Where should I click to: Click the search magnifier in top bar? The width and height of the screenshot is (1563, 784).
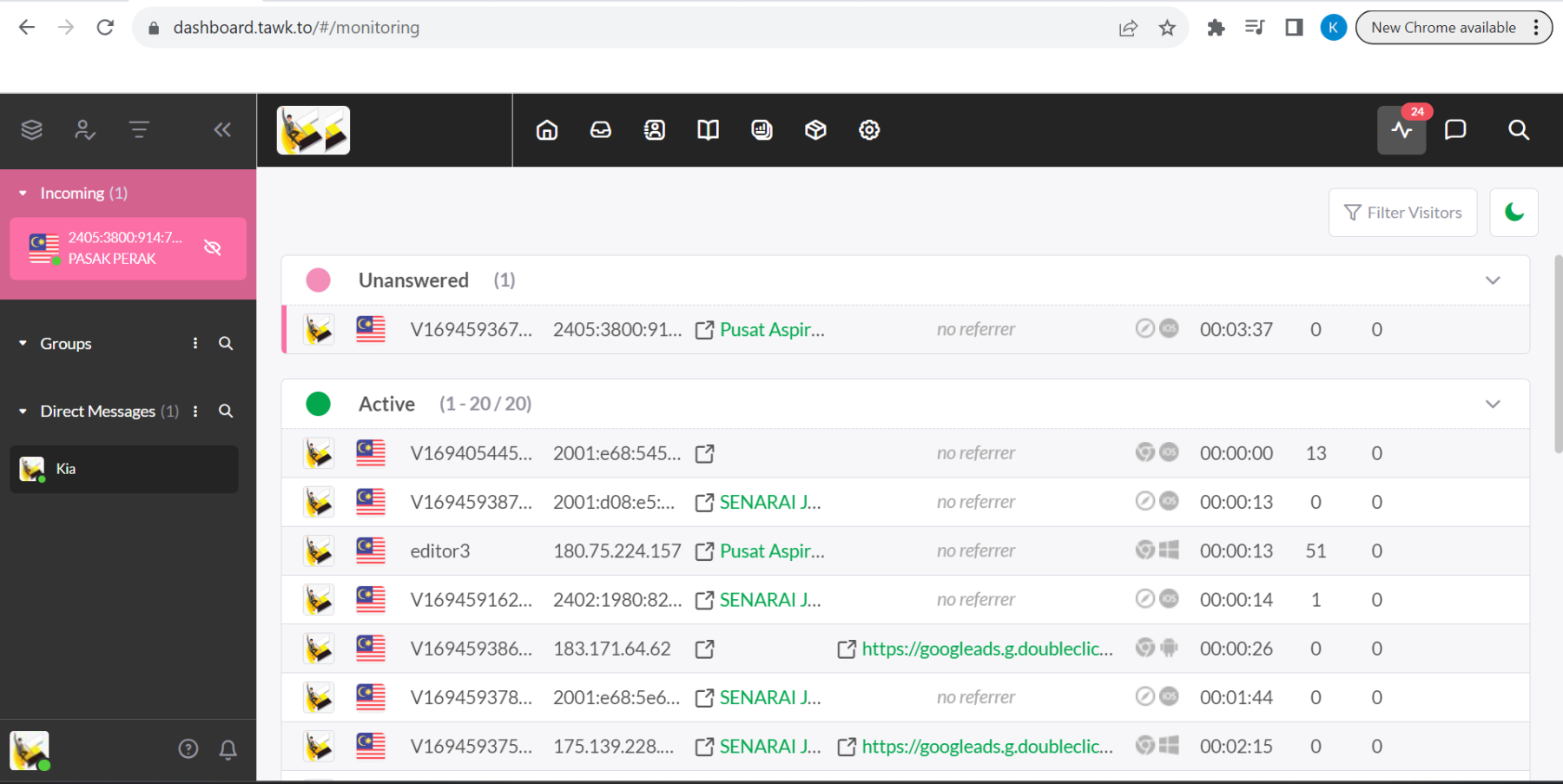pos(1518,130)
